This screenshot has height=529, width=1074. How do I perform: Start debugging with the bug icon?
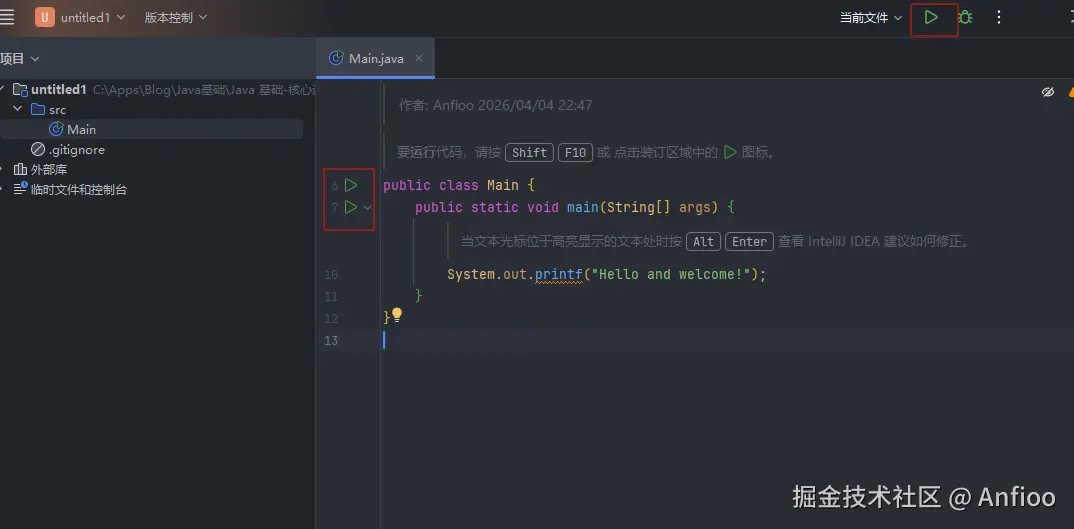[965, 17]
